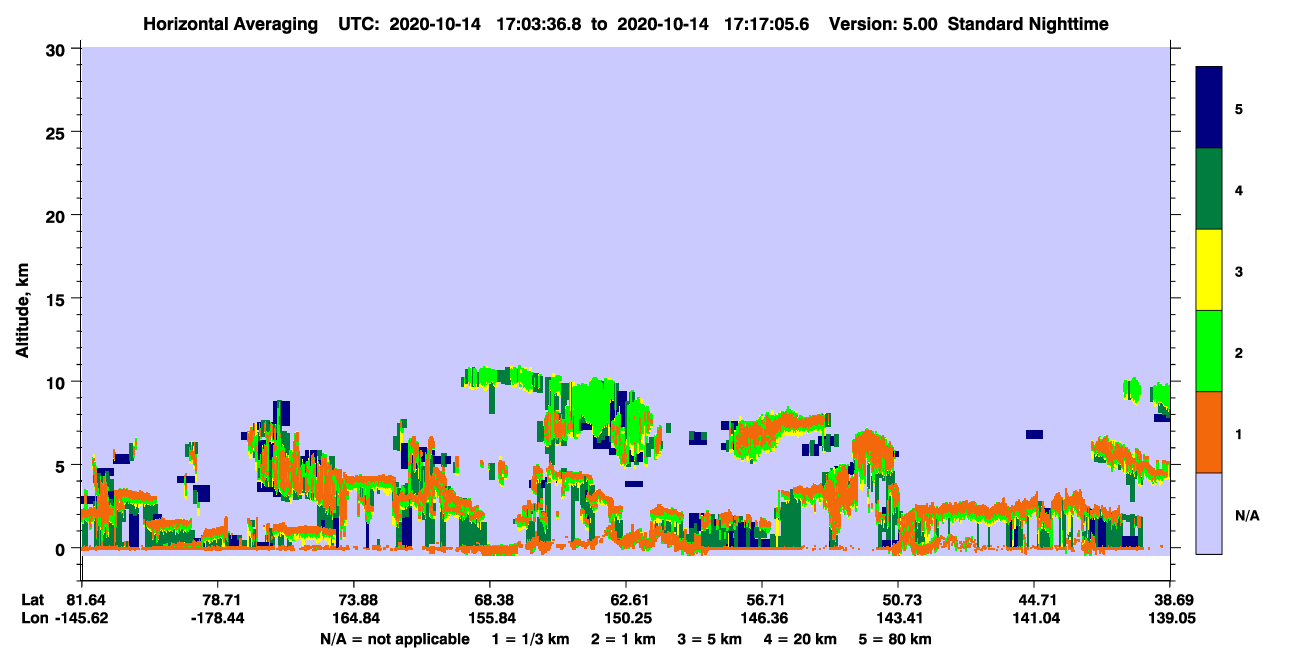The width and height of the screenshot is (1300, 667).
Task: Click longitude value 146.36
Action: 762,618
